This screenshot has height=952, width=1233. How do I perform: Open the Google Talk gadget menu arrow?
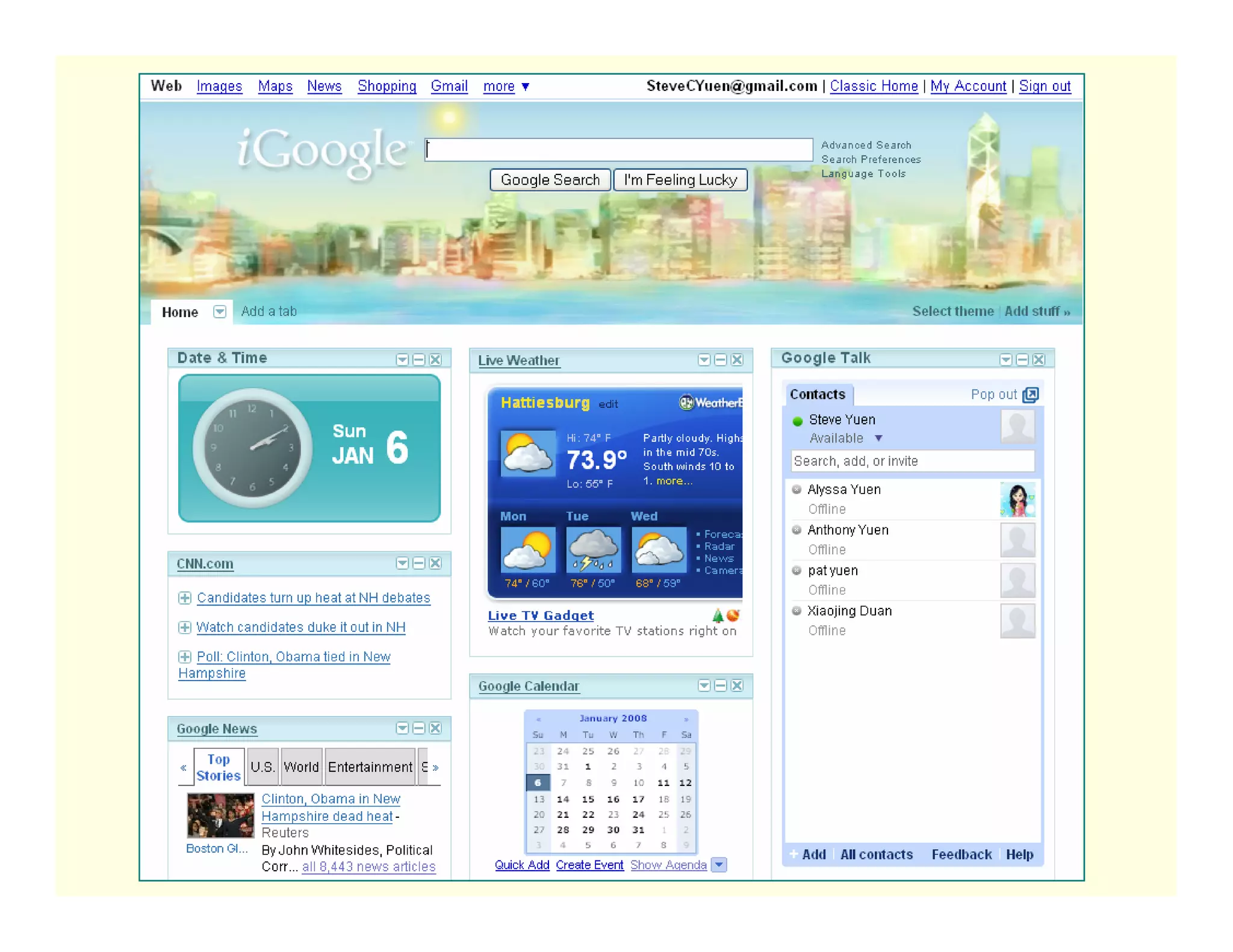(1005, 360)
